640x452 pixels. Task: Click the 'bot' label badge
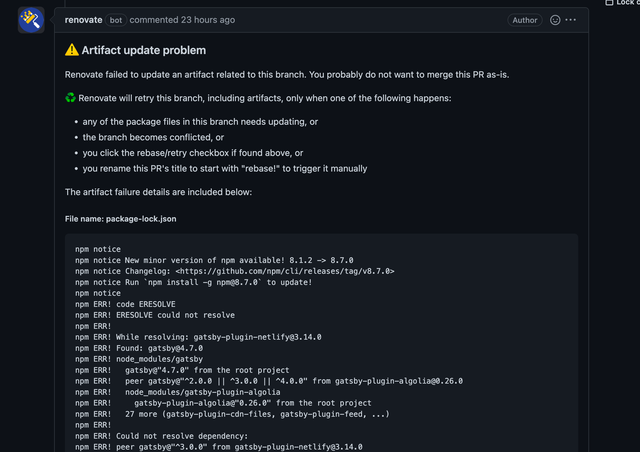coord(116,20)
